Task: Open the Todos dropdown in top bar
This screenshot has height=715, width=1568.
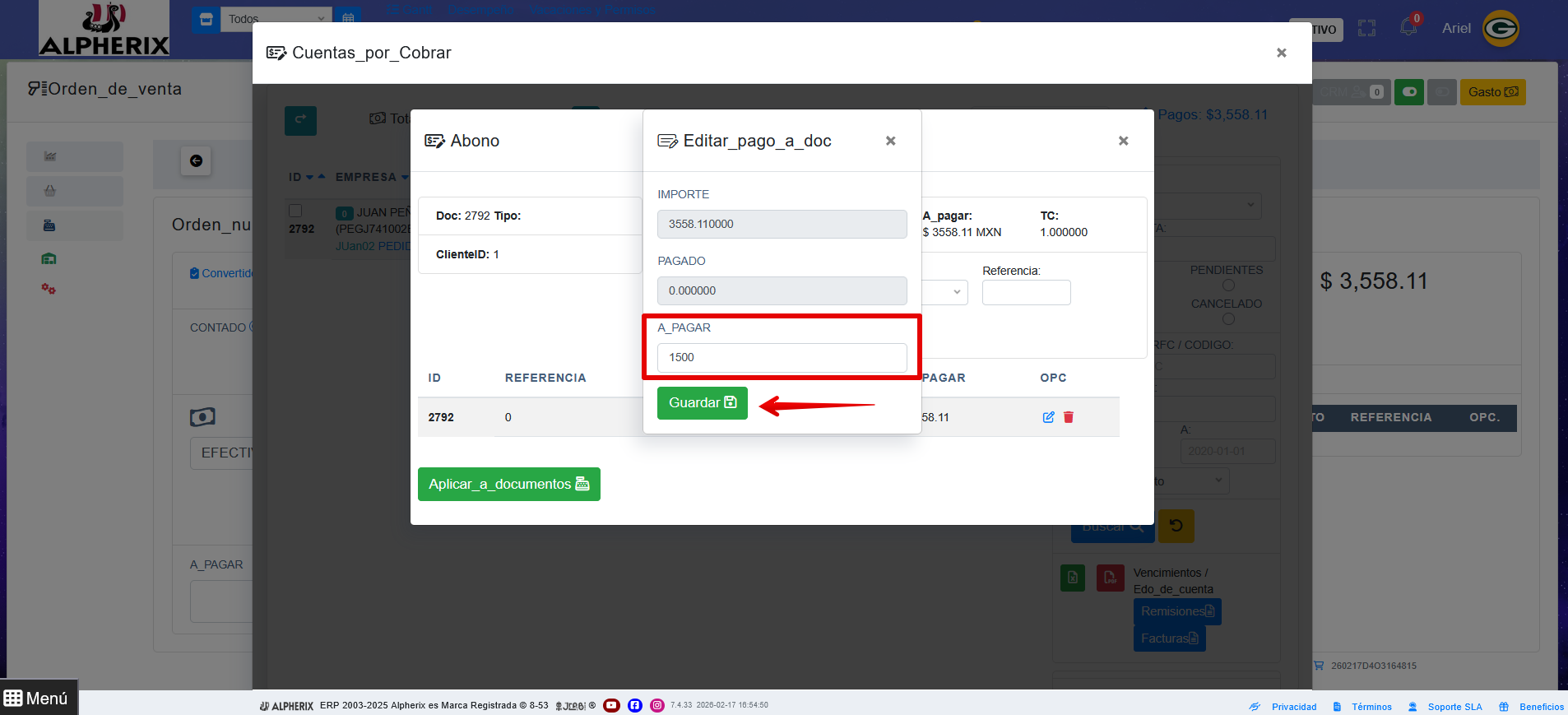Action: point(276,19)
